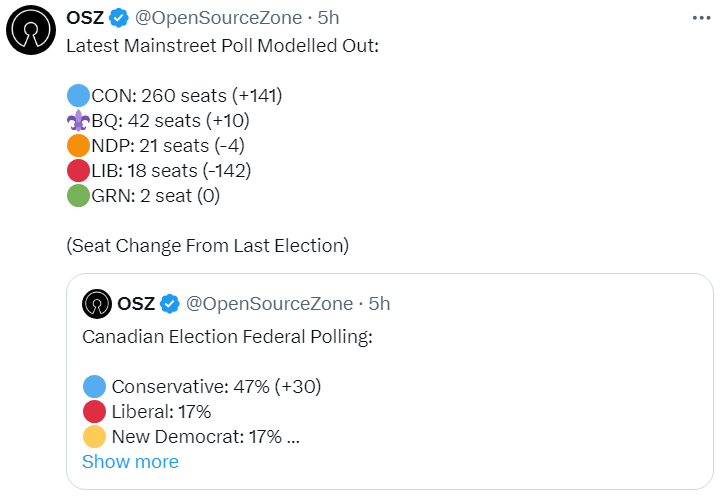Open @OpenSourceZone handle on main tweet

click(218, 18)
